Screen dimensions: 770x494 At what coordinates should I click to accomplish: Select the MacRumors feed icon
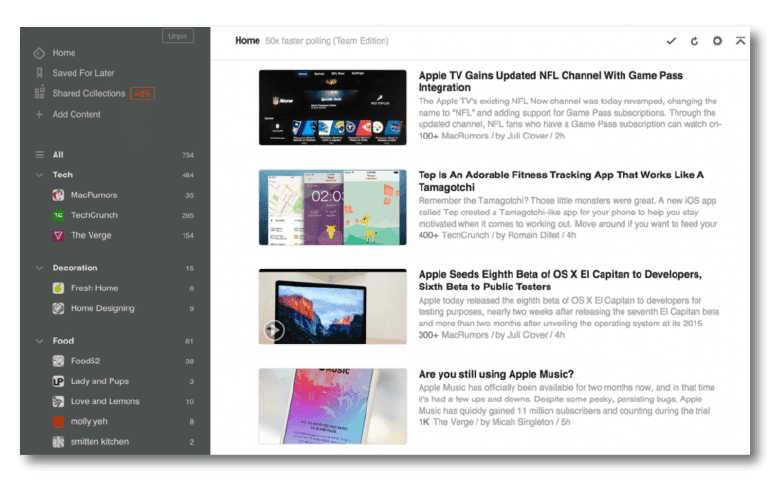(59, 195)
